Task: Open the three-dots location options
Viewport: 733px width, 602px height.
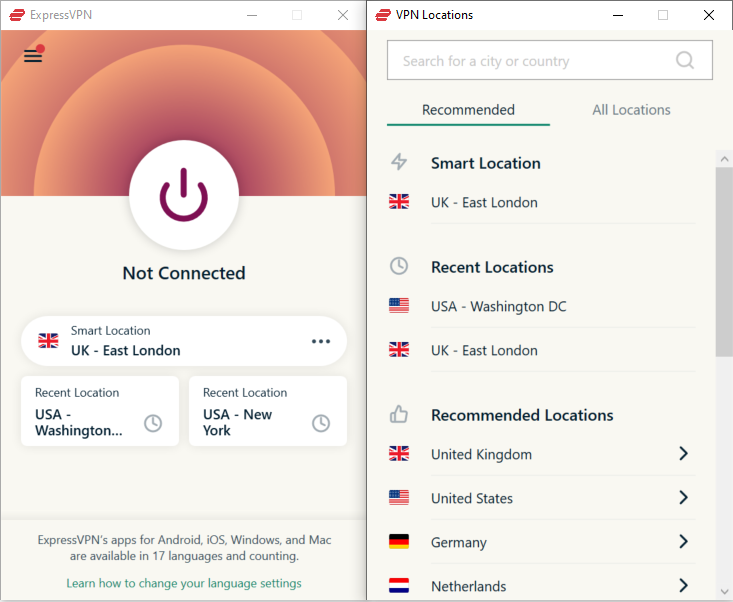Action: tap(321, 341)
